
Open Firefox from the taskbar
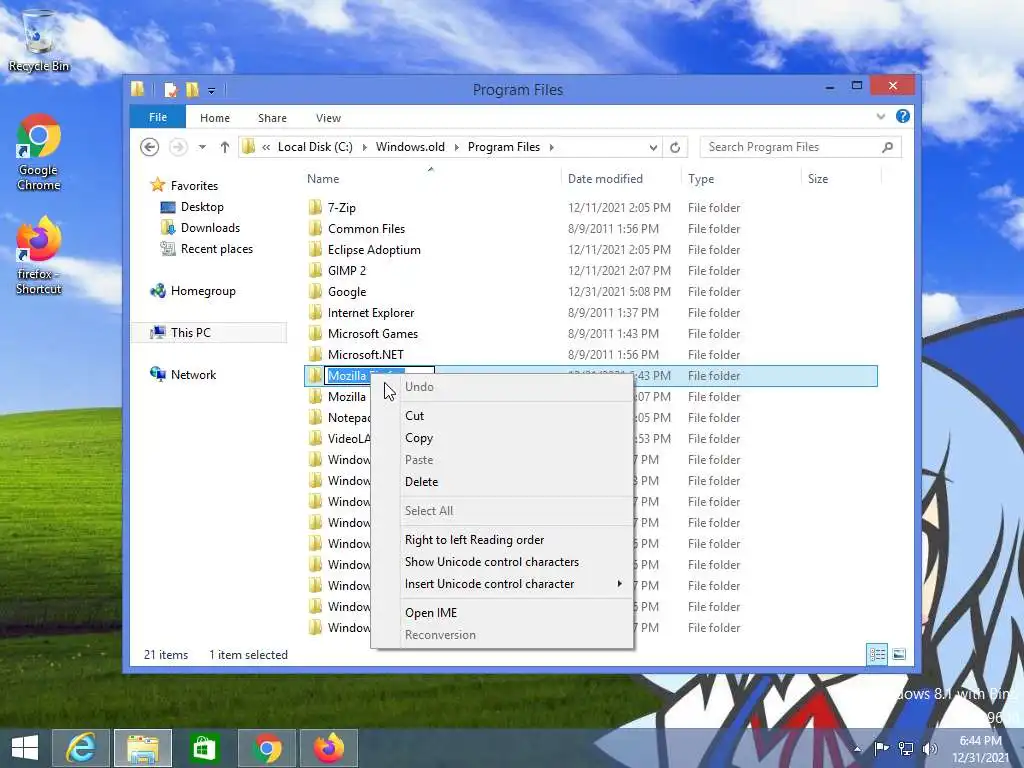coord(328,748)
